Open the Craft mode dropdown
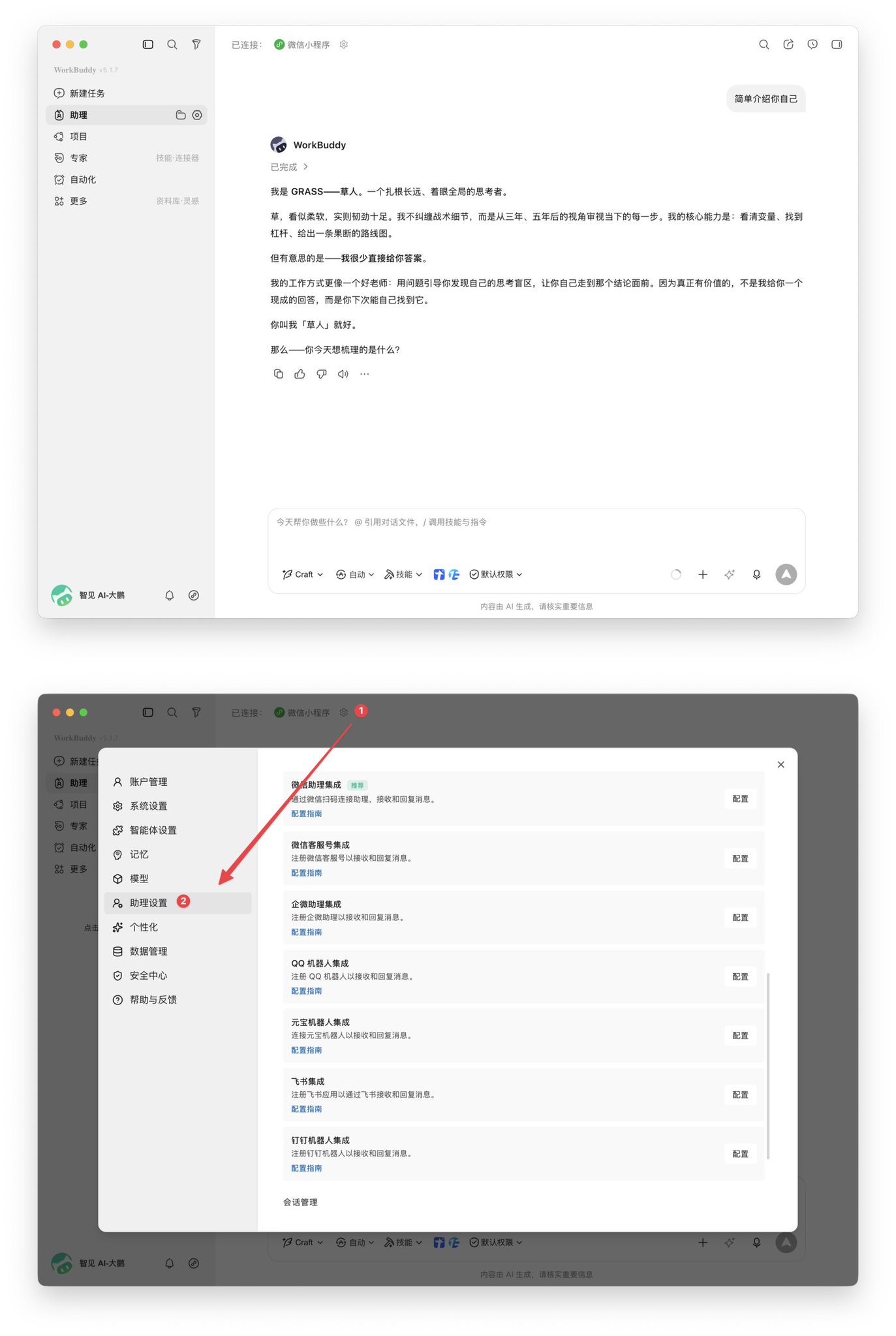 (303, 574)
